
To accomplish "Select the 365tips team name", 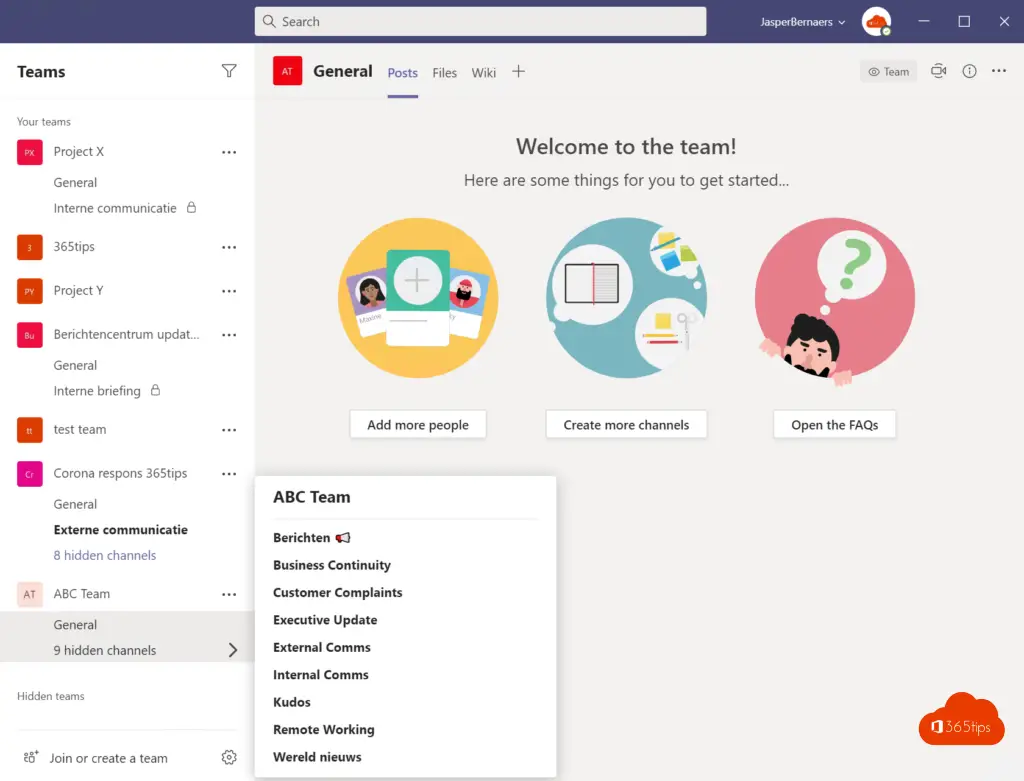I will point(74,246).
